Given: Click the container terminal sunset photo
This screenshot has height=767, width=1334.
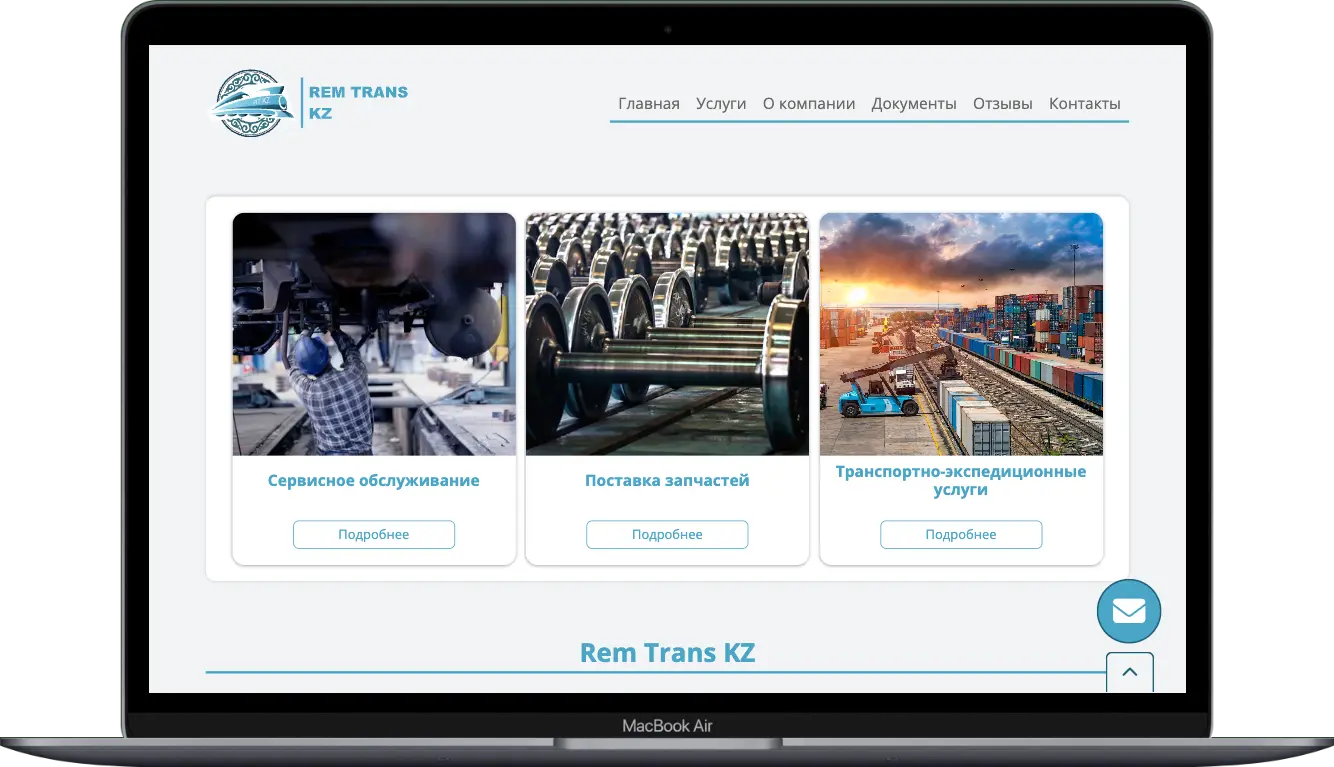Looking at the screenshot, I should pyautogui.click(x=960, y=334).
